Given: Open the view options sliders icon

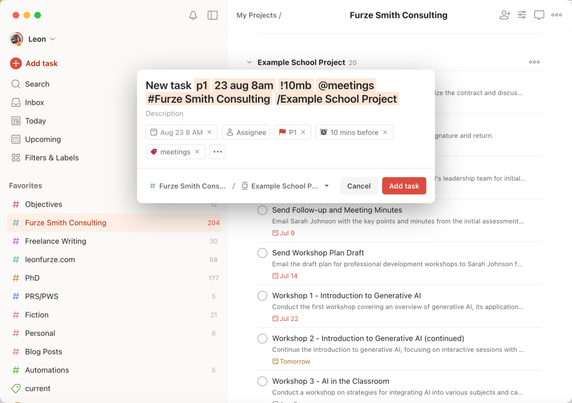Looking at the screenshot, I should point(522,15).
